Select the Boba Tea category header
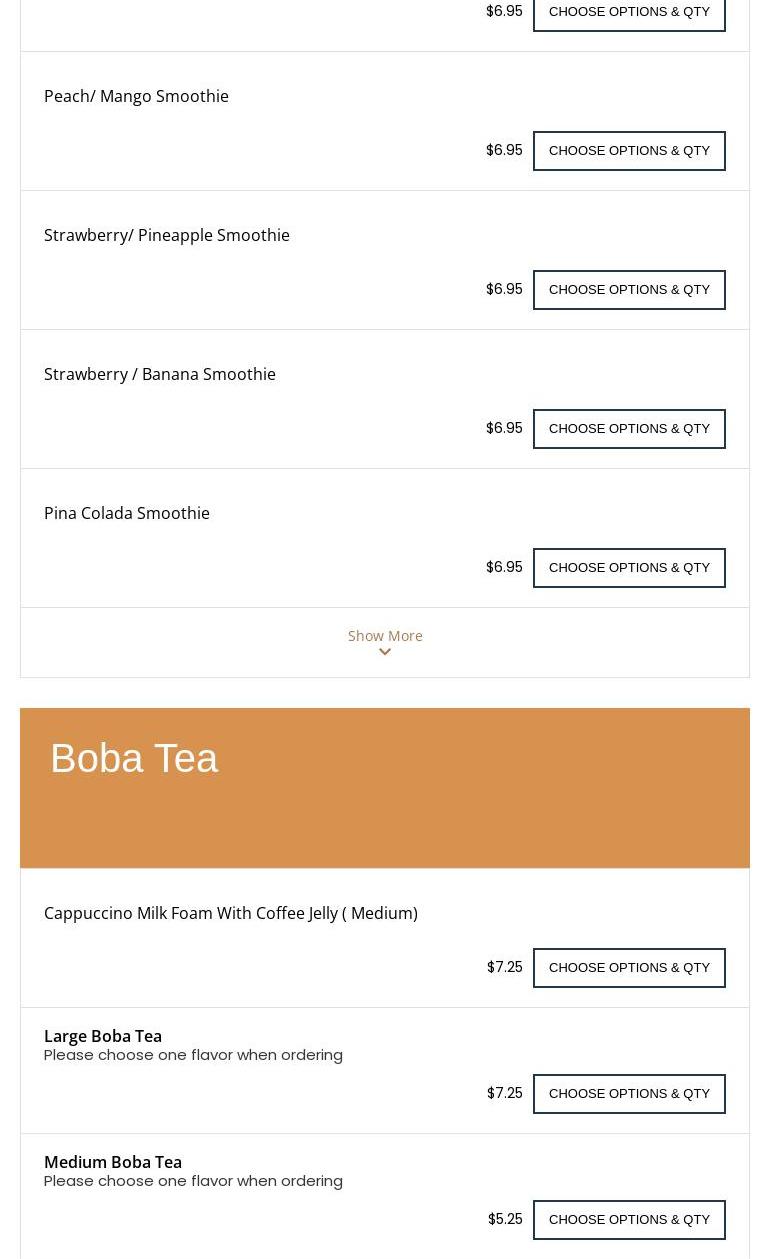The height and width of the screenshot is (1259, 770). 134,759
